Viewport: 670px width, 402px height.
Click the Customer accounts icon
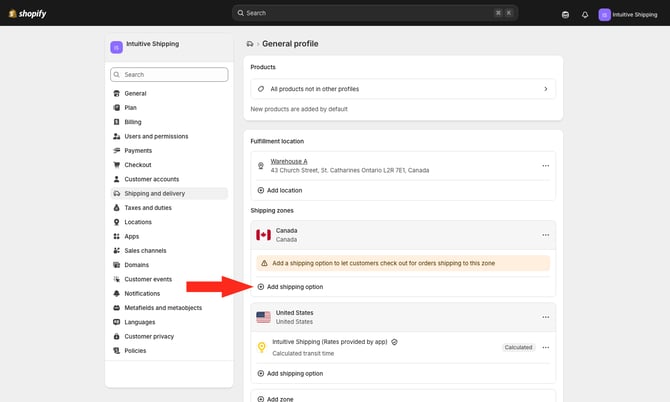(117, 179)
